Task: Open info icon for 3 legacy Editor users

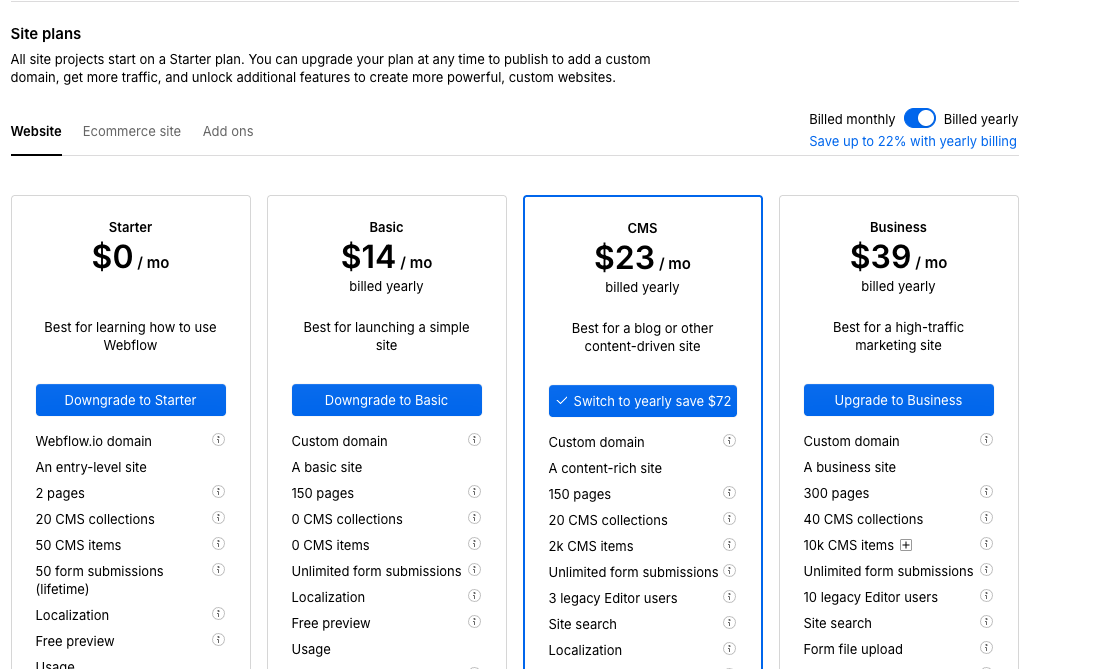Action: click(729, 597)
